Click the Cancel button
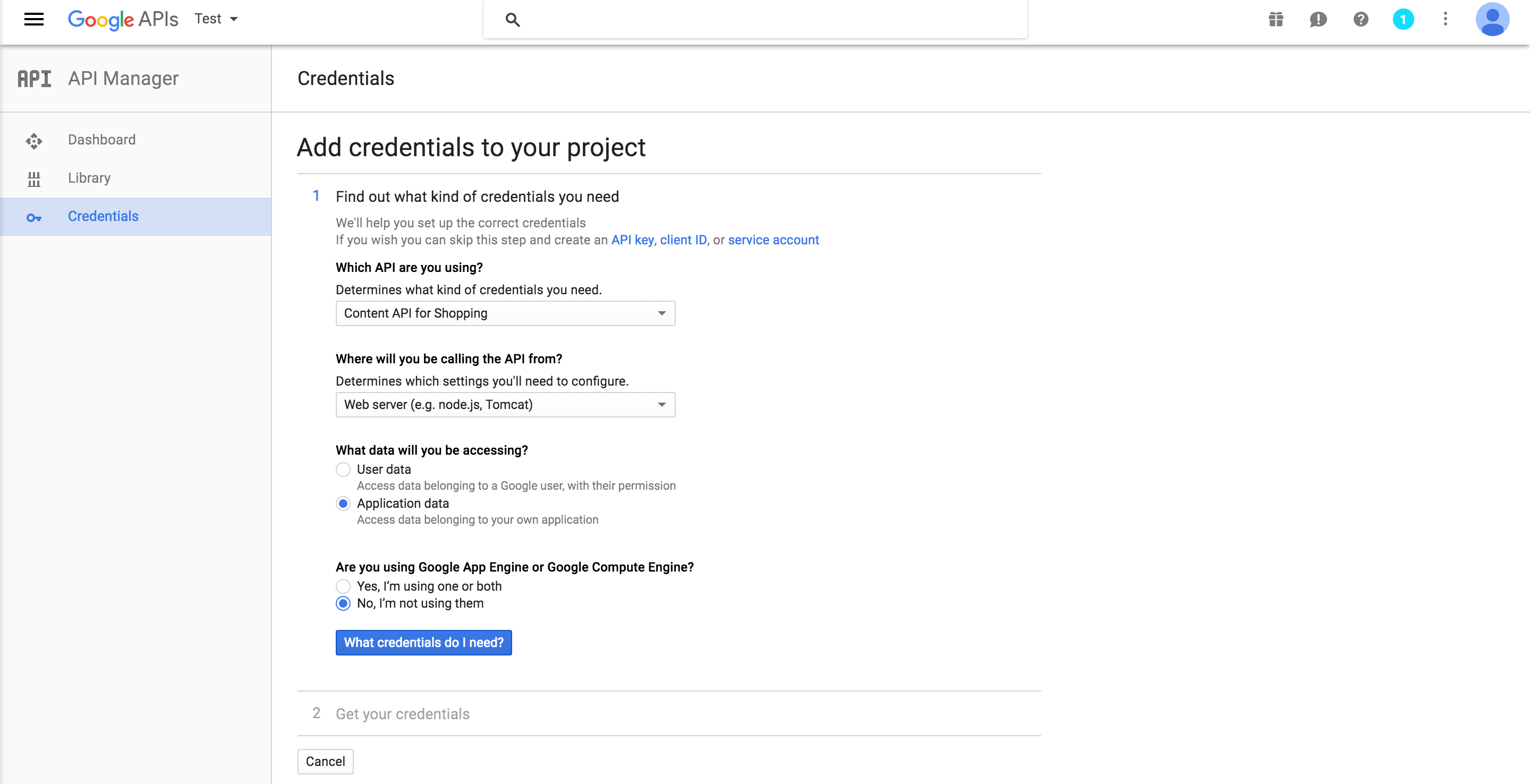Image resolution: width=1530 pixels, height=784 pixels. click(325, 762)
